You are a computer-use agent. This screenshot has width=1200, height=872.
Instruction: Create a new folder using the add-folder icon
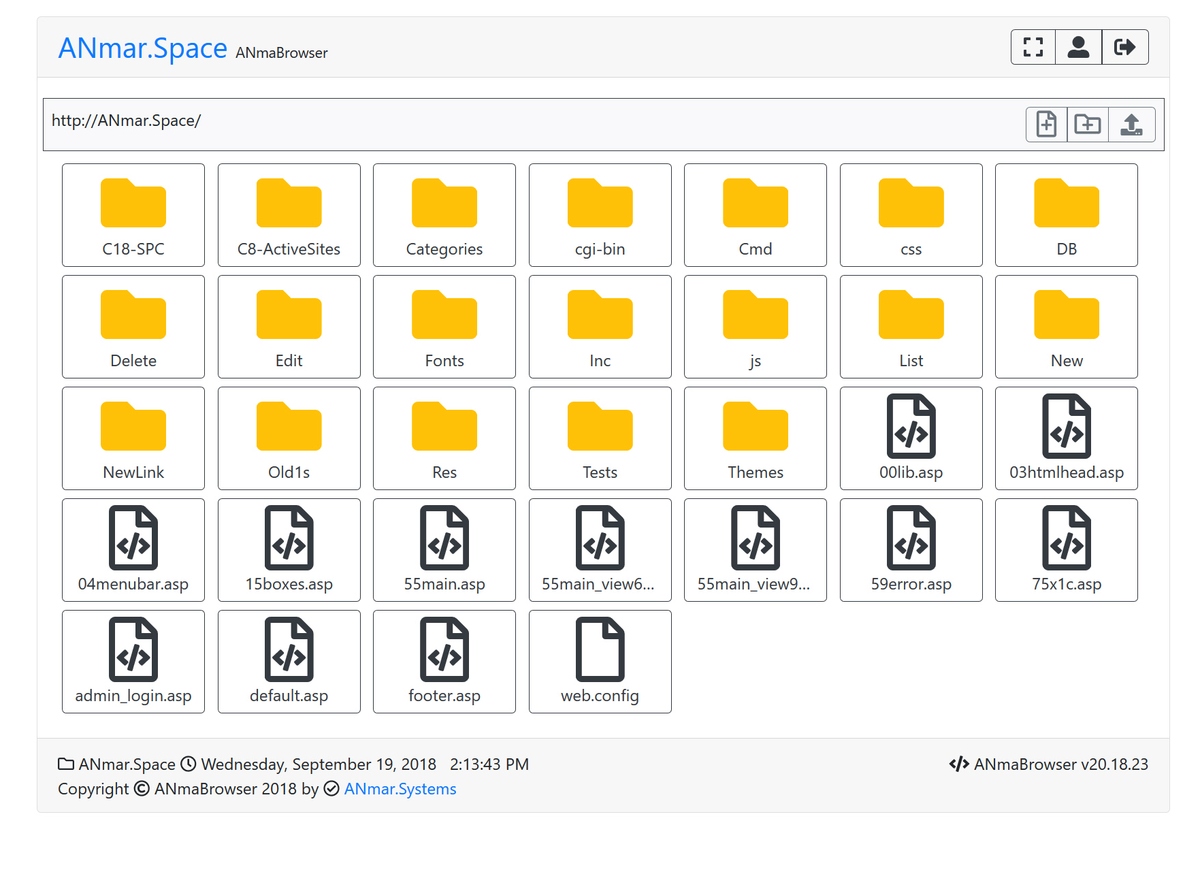click(1087, 124)
